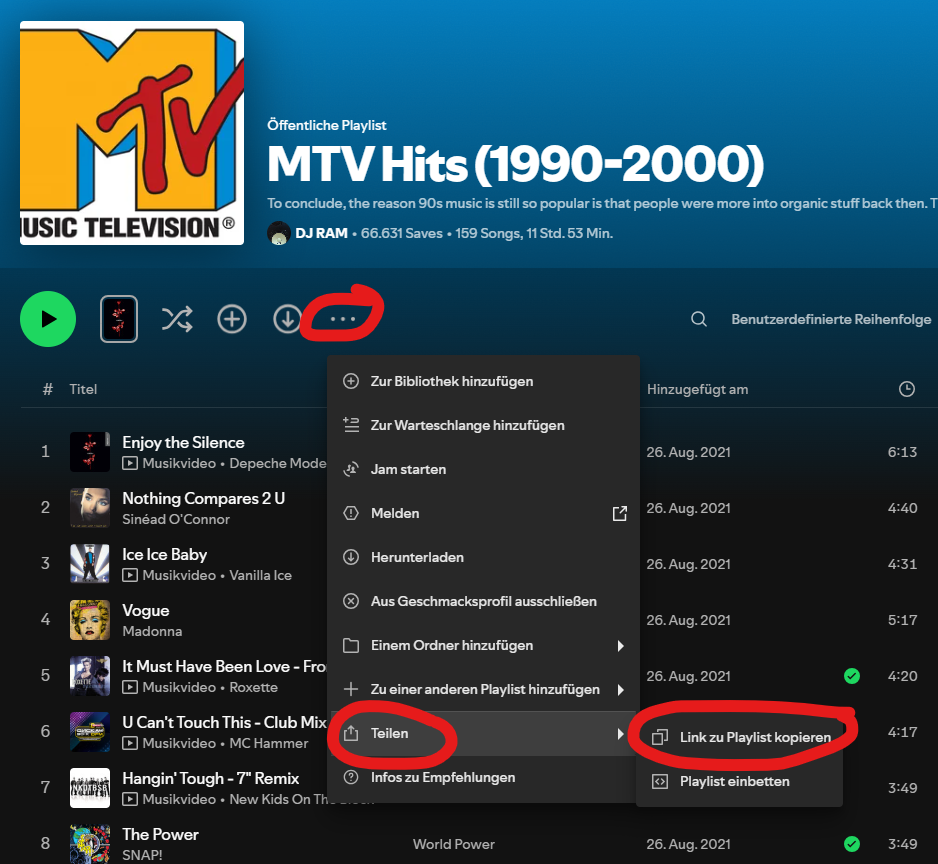Viewport: 938px width, 864px height.
Task: Select the track Enjoy the Silence
Action: [183, 442]
